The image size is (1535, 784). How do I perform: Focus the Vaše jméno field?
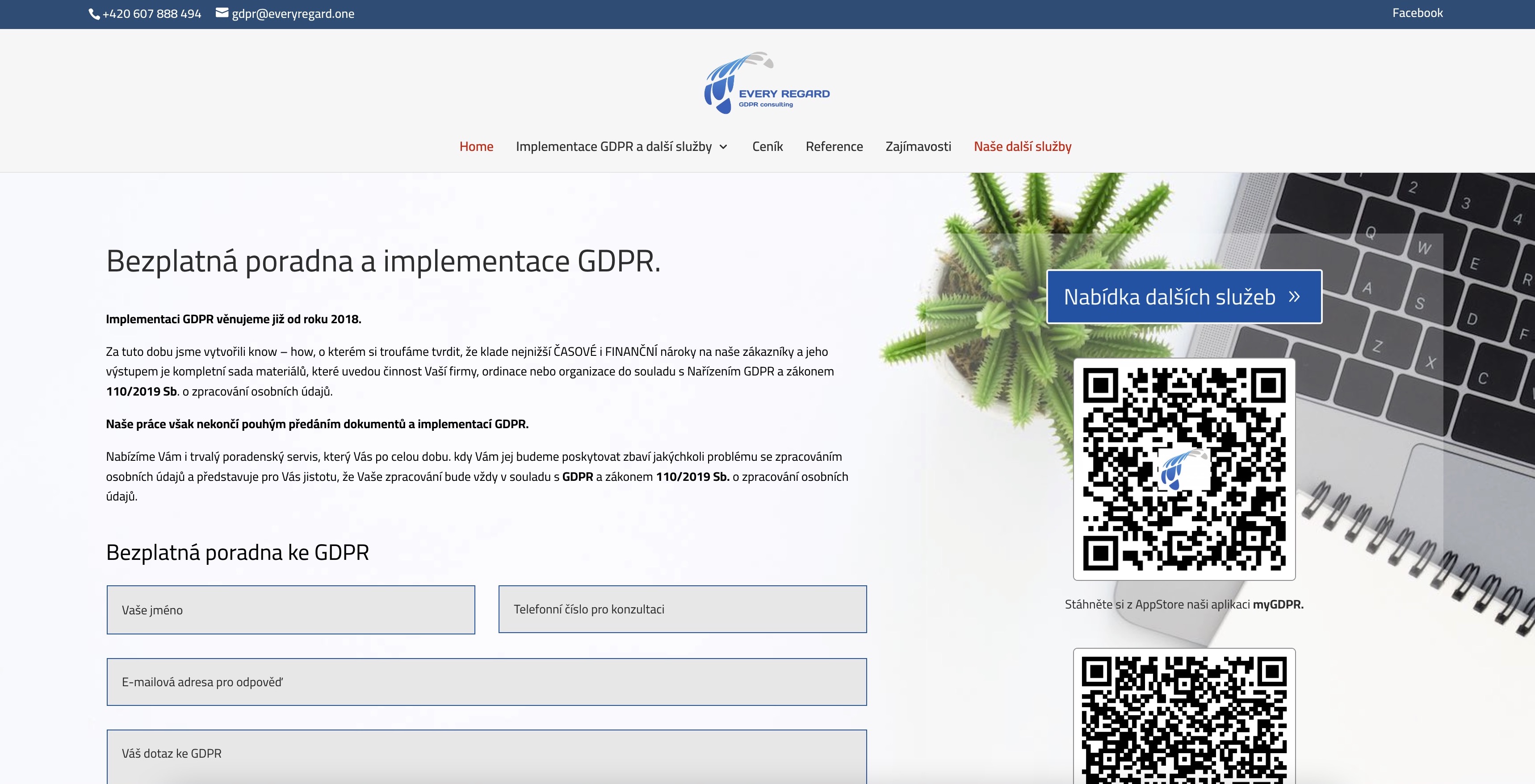pos(291,609)
